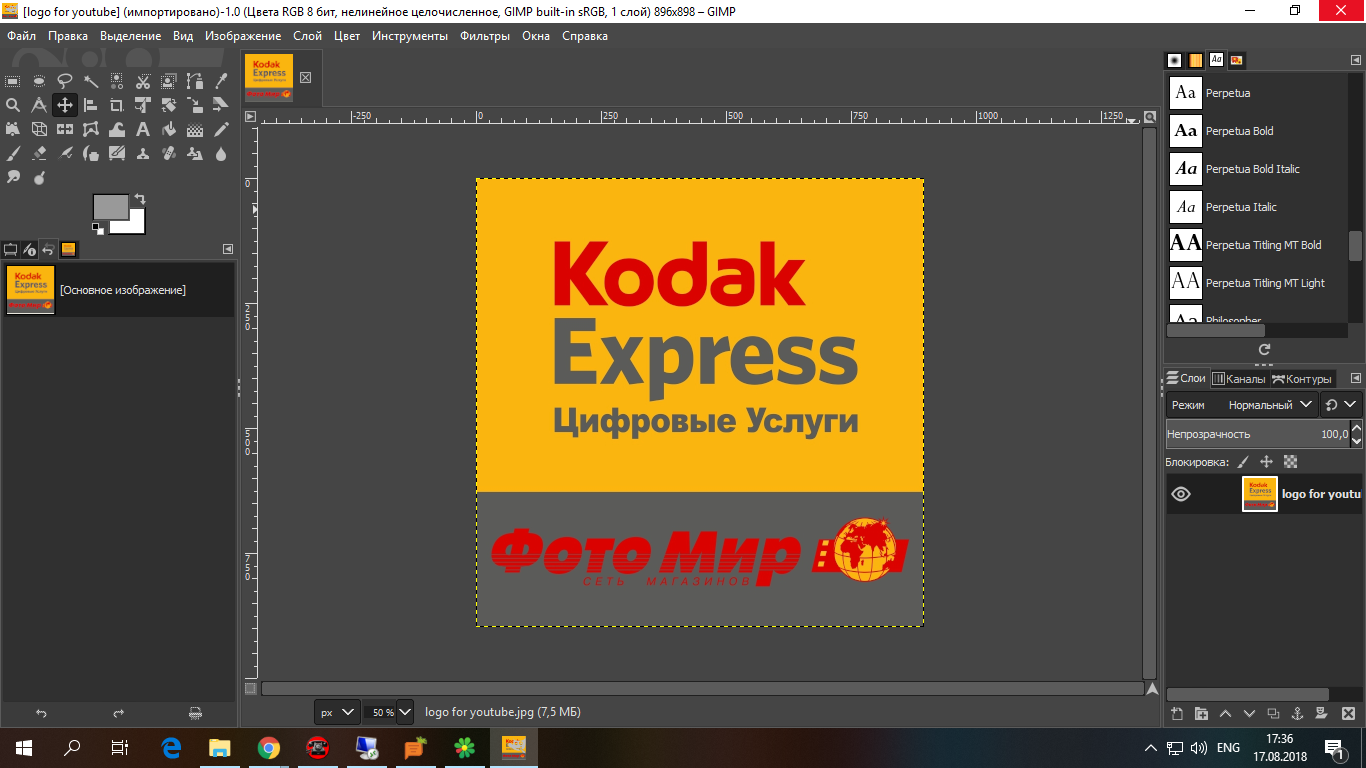Toggle lock position and size icon
The height and width of the screenshot is (768, 1366).
[x=1266, y=462]
